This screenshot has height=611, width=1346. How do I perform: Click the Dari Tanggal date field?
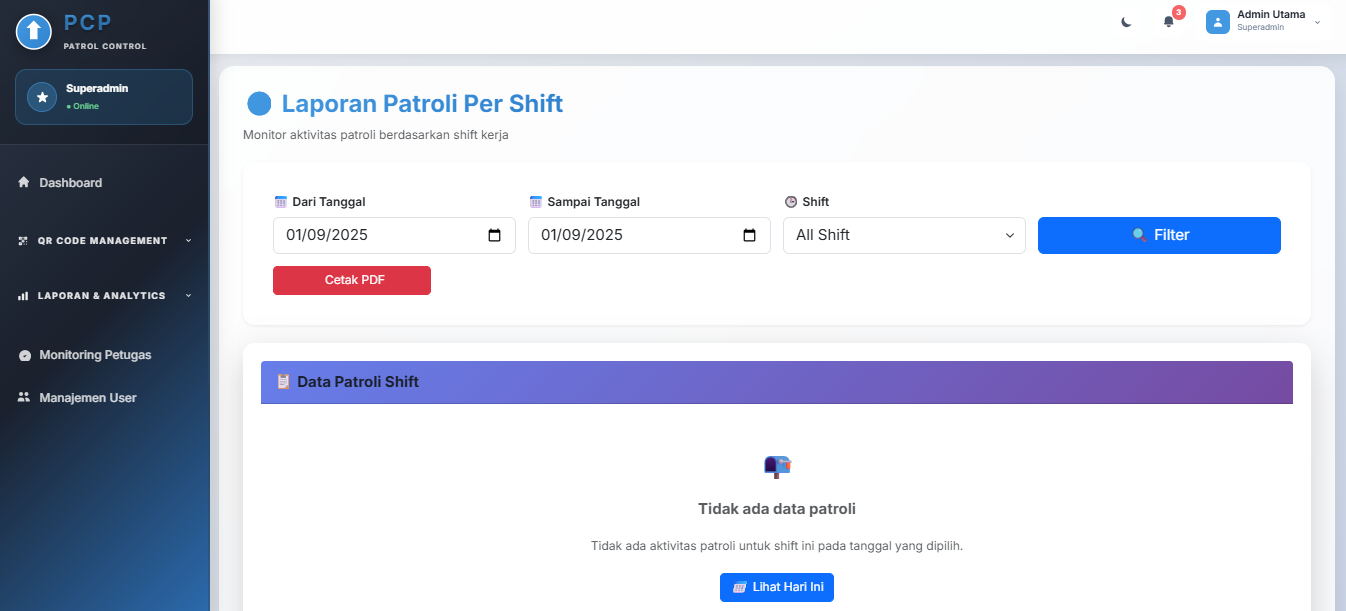click(x=380, y=236)
